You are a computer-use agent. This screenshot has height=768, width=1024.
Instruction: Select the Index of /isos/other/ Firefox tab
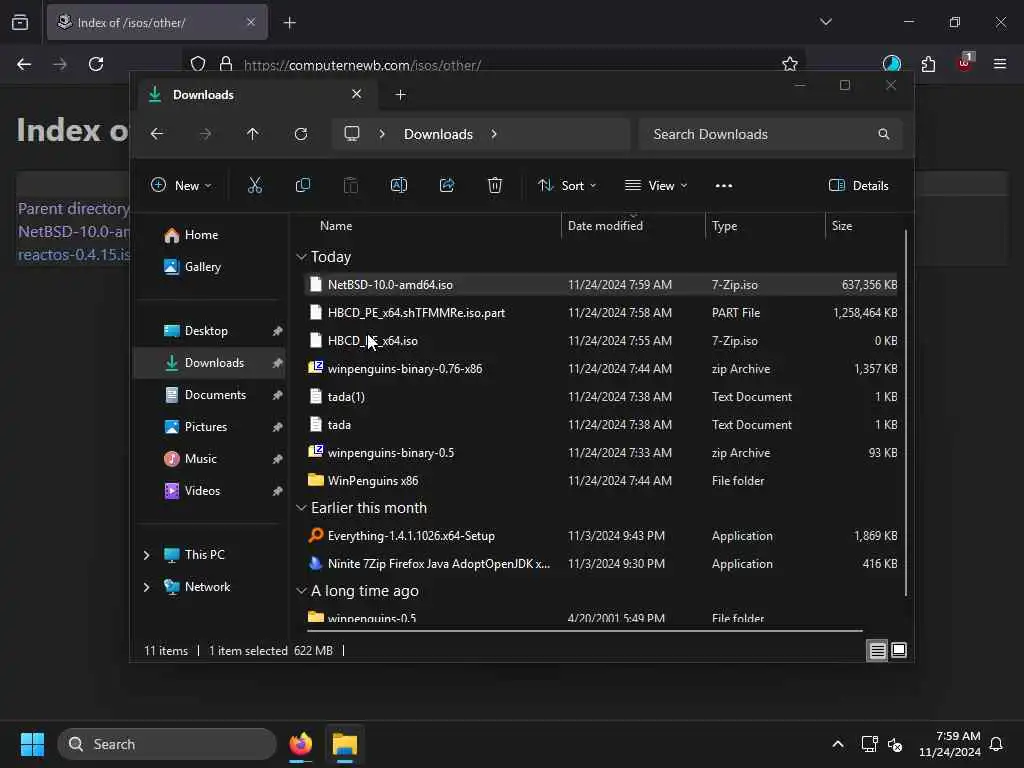click(x=157, y=22)
